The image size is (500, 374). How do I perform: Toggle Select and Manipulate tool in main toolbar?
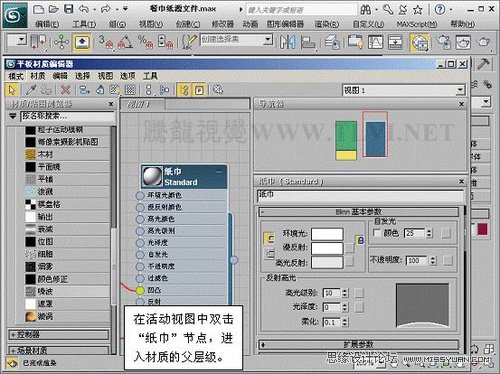(x=61, y=42)
